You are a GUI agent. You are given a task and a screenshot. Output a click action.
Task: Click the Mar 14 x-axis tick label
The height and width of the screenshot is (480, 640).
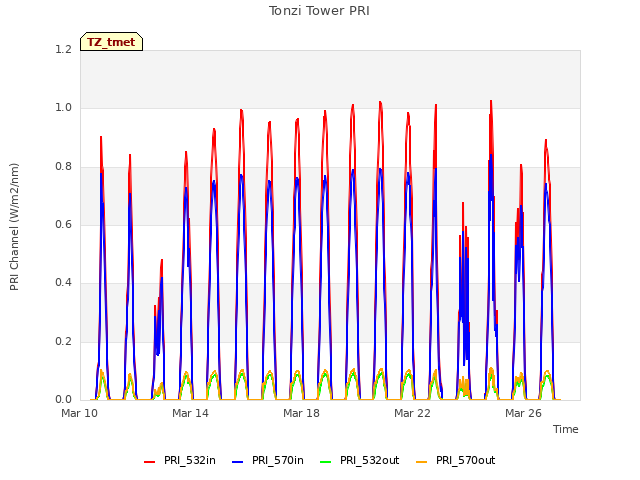pyautogui.click(x=190, y=413)
